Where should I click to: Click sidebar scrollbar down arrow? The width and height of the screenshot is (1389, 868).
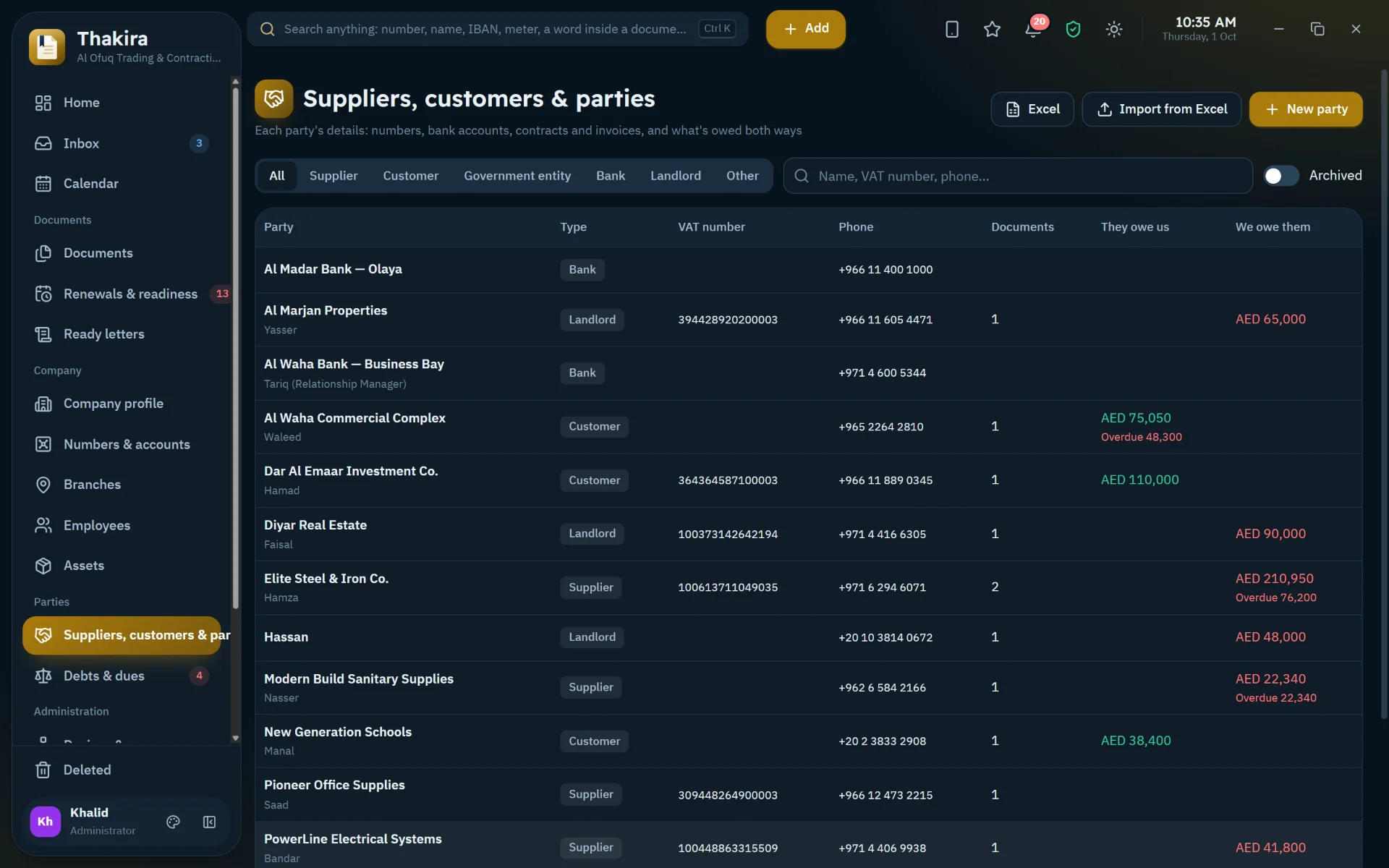pos(235,738)
